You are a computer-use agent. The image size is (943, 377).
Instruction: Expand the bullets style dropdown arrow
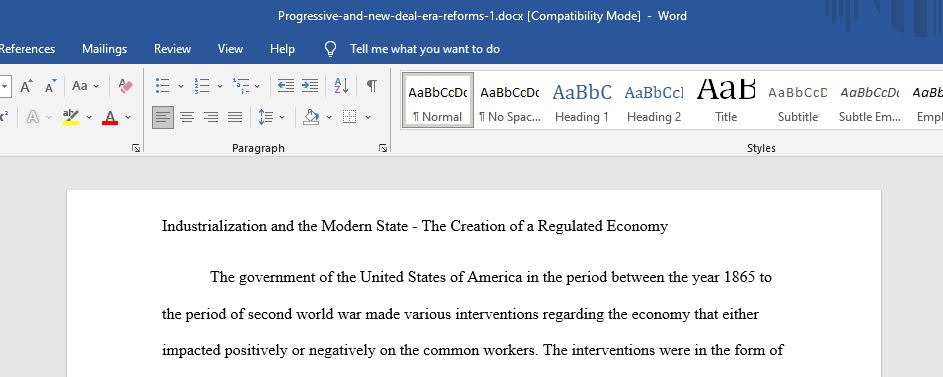[180, 86]
